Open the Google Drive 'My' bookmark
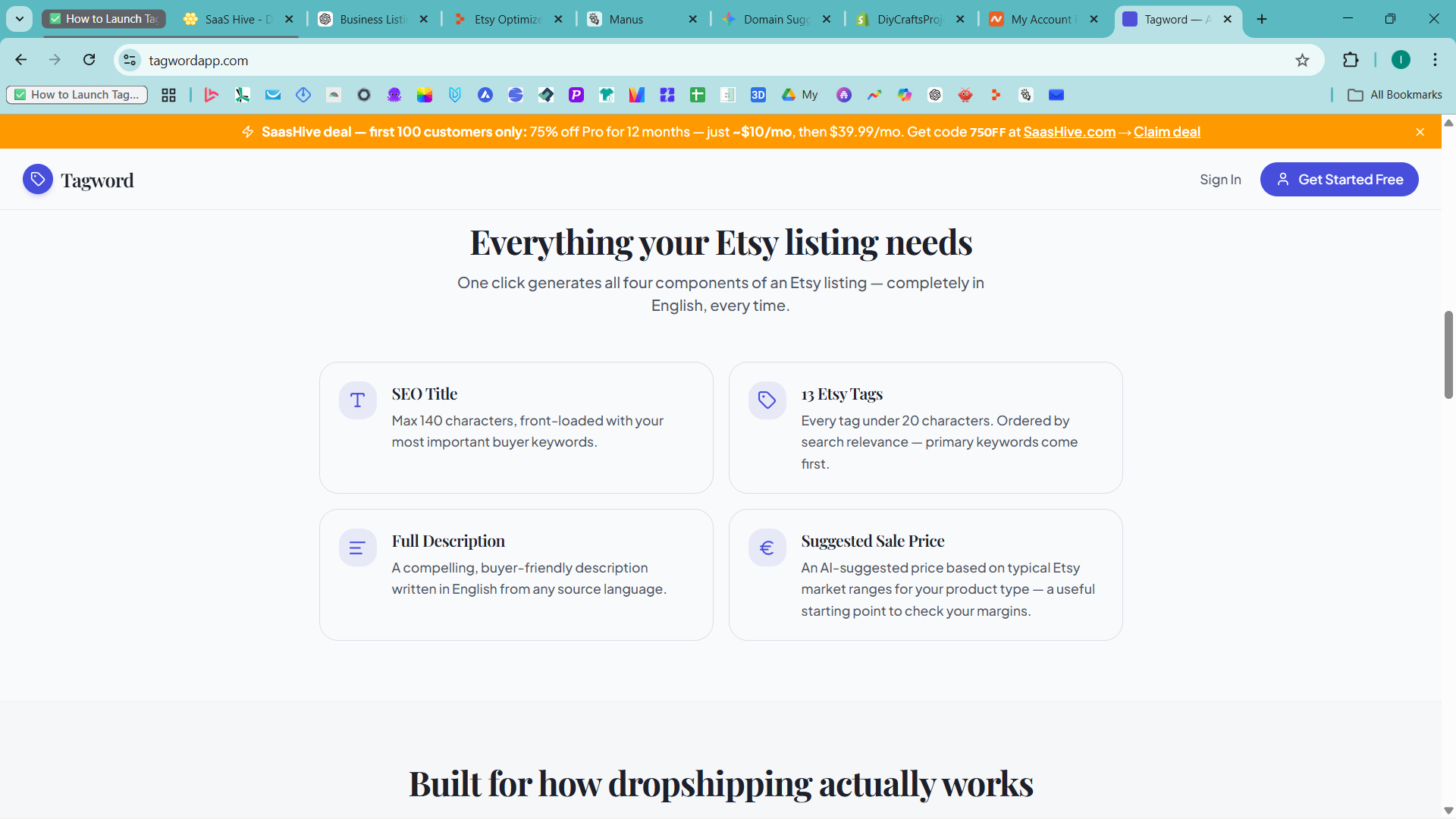The image size is (1456, 819). [799, 95]
